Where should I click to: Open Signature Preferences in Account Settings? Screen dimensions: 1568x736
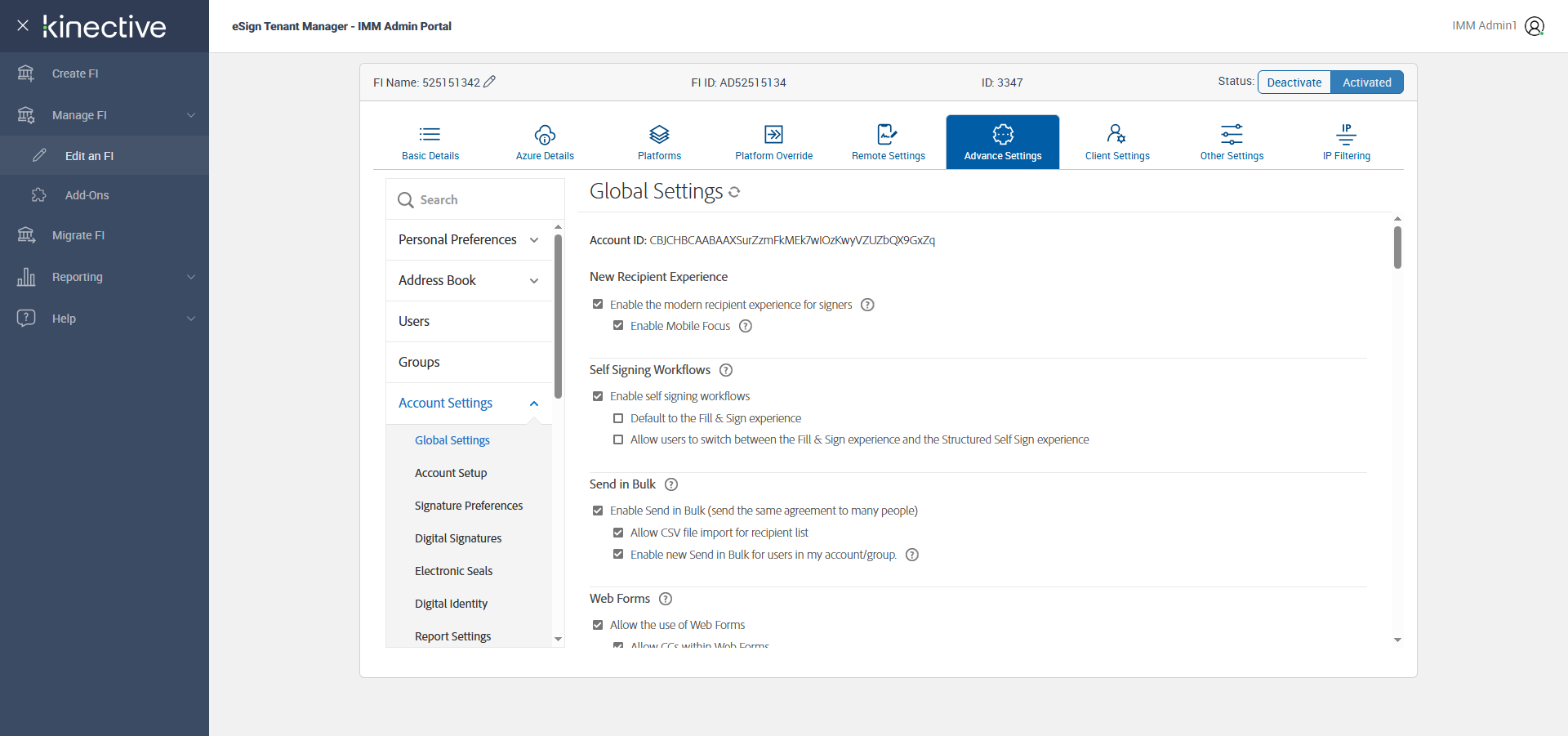tap(469, 506)
